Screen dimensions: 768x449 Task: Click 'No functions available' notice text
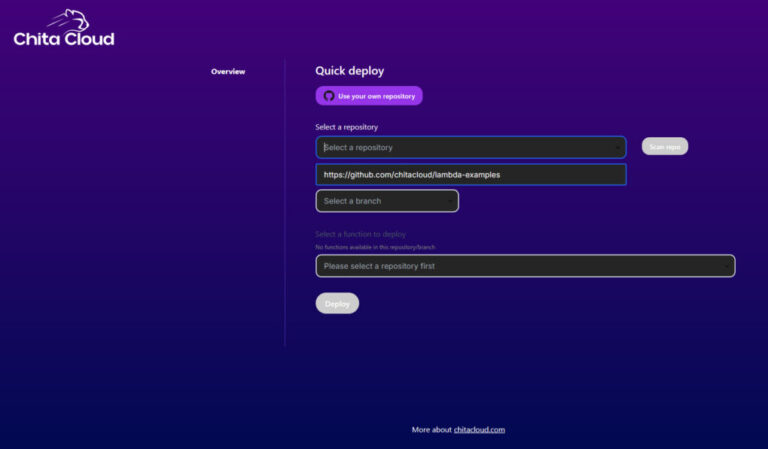coord(375,247)
